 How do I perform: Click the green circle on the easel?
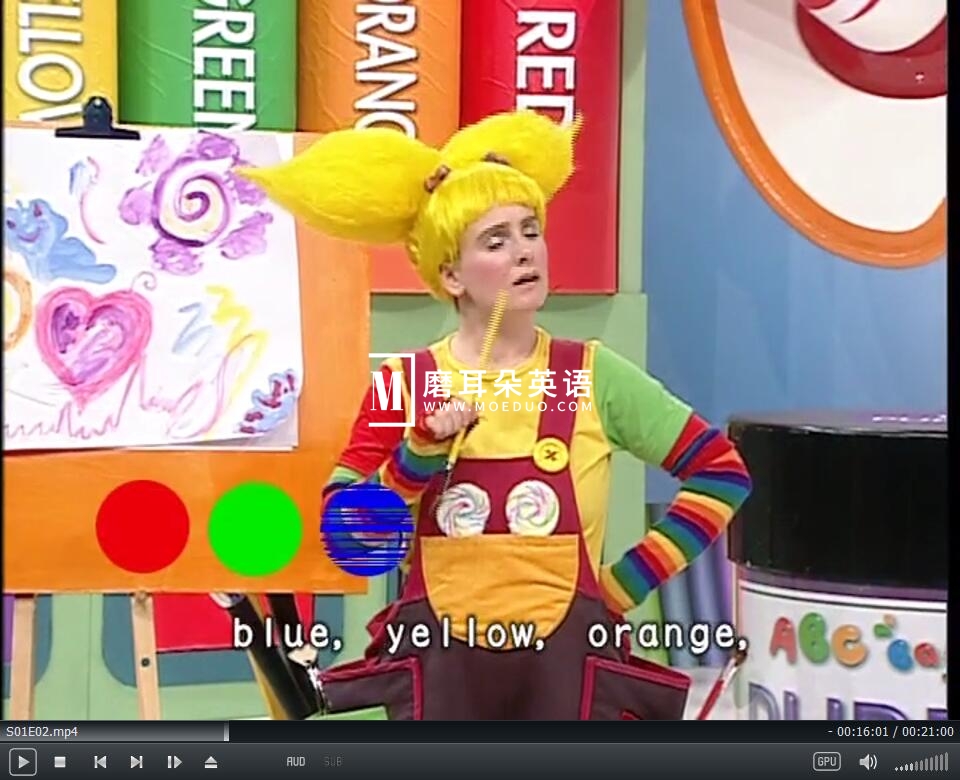[254, 528]
